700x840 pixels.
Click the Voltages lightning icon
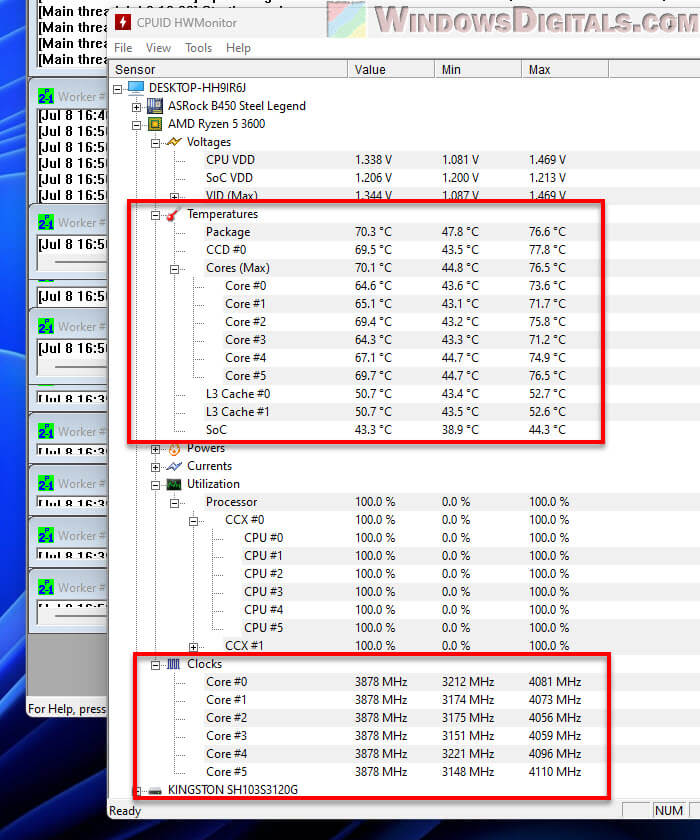click(174, 142)
